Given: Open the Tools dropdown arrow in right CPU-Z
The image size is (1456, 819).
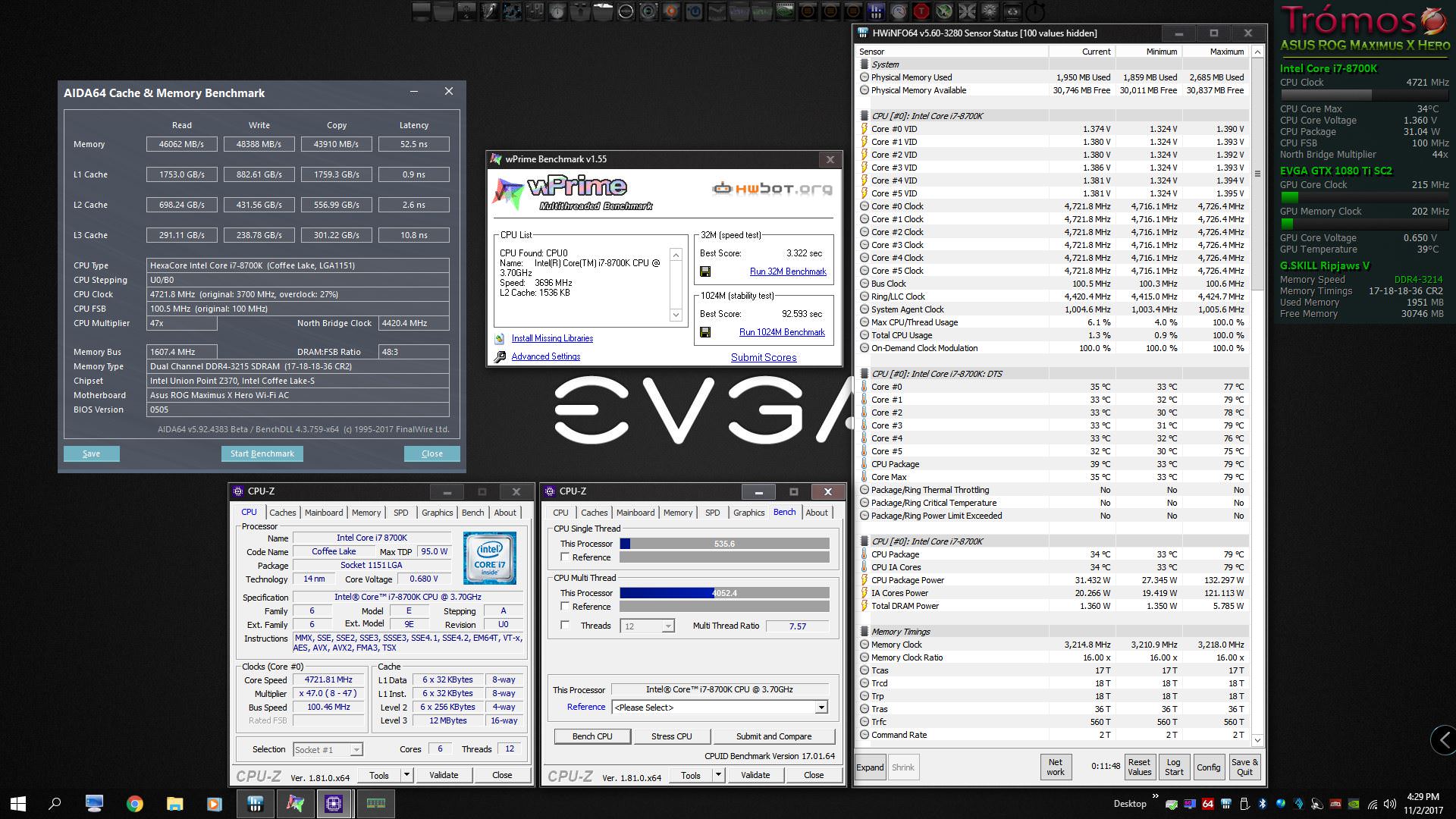Looking at the screenshot, I should (x=718, y=775).
